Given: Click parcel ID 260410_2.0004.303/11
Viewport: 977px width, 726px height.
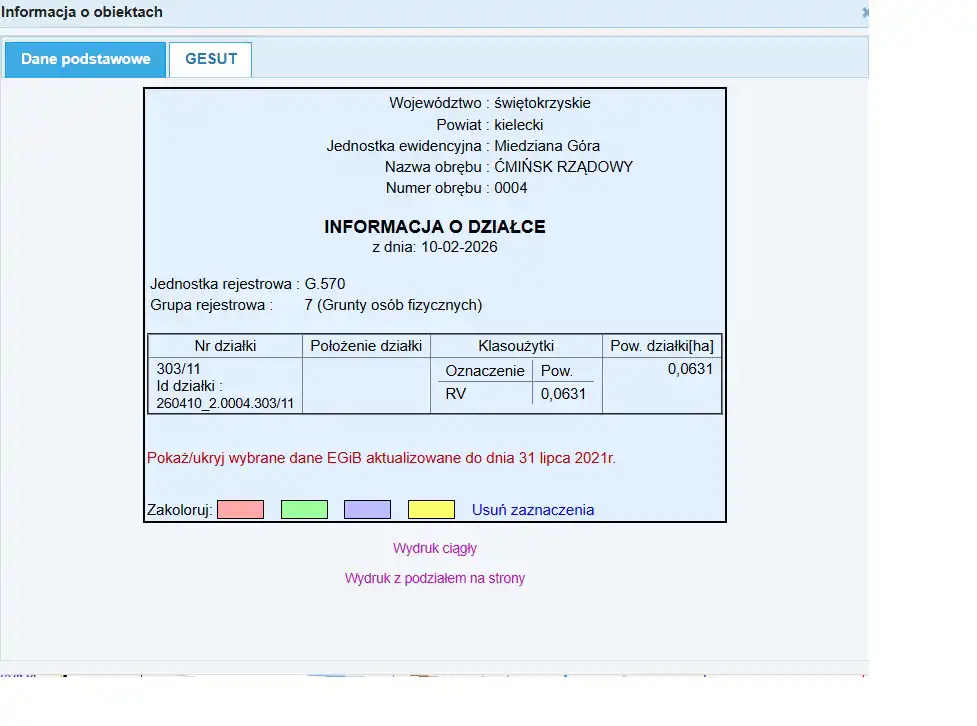Looking at the screenshot, I should coord(225,403).
